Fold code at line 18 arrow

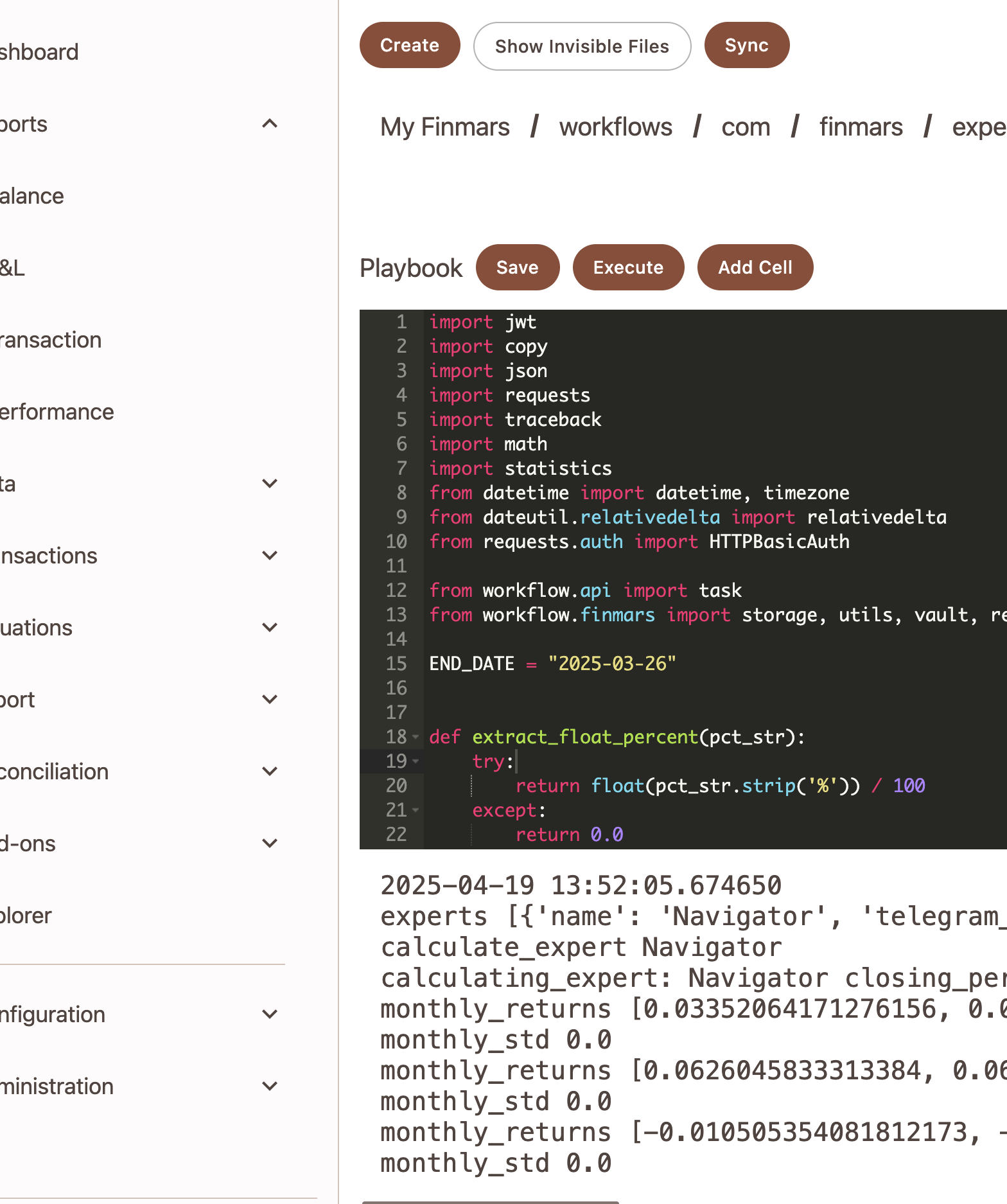tap(416, 737)
